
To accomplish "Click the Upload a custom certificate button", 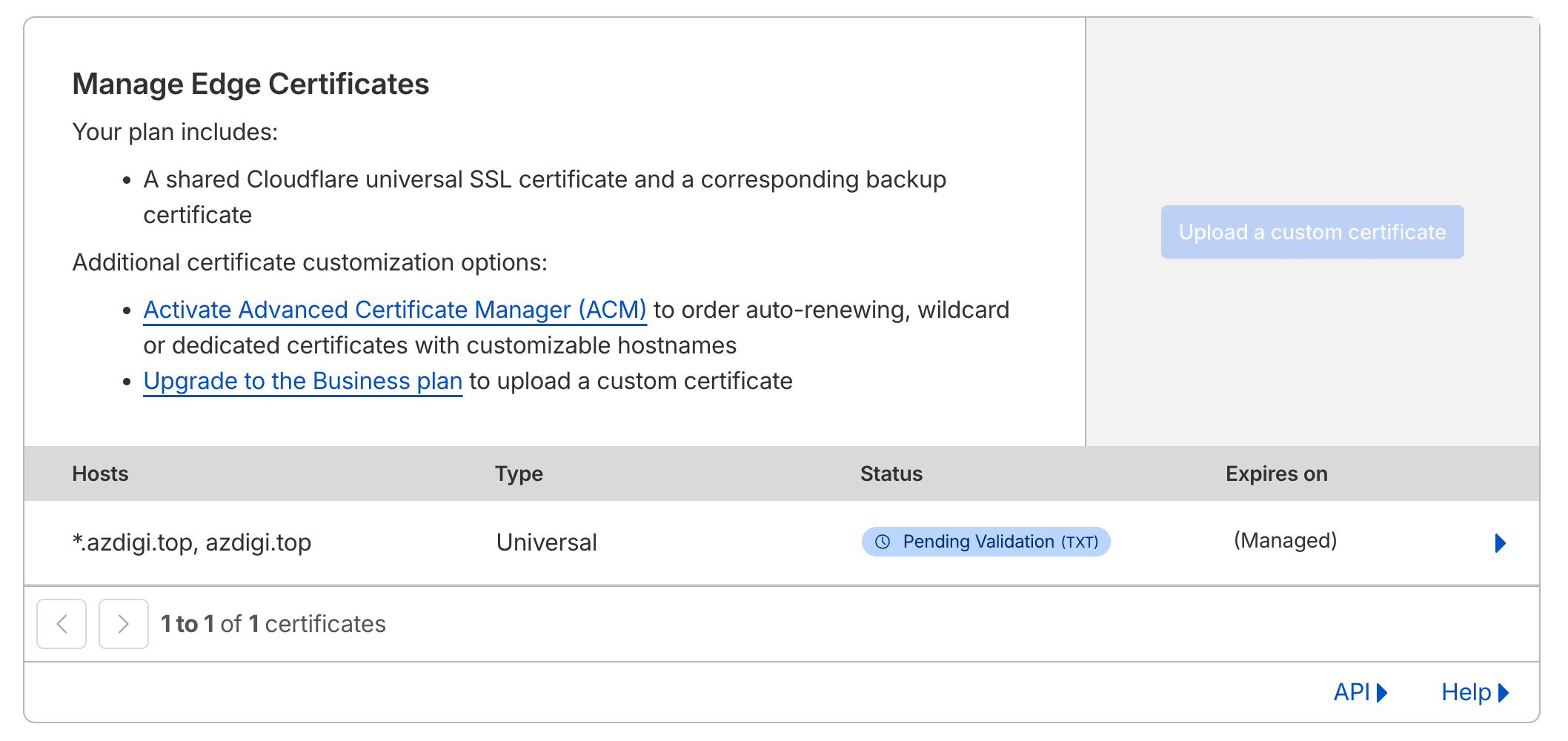I will tap(1312, 232).
